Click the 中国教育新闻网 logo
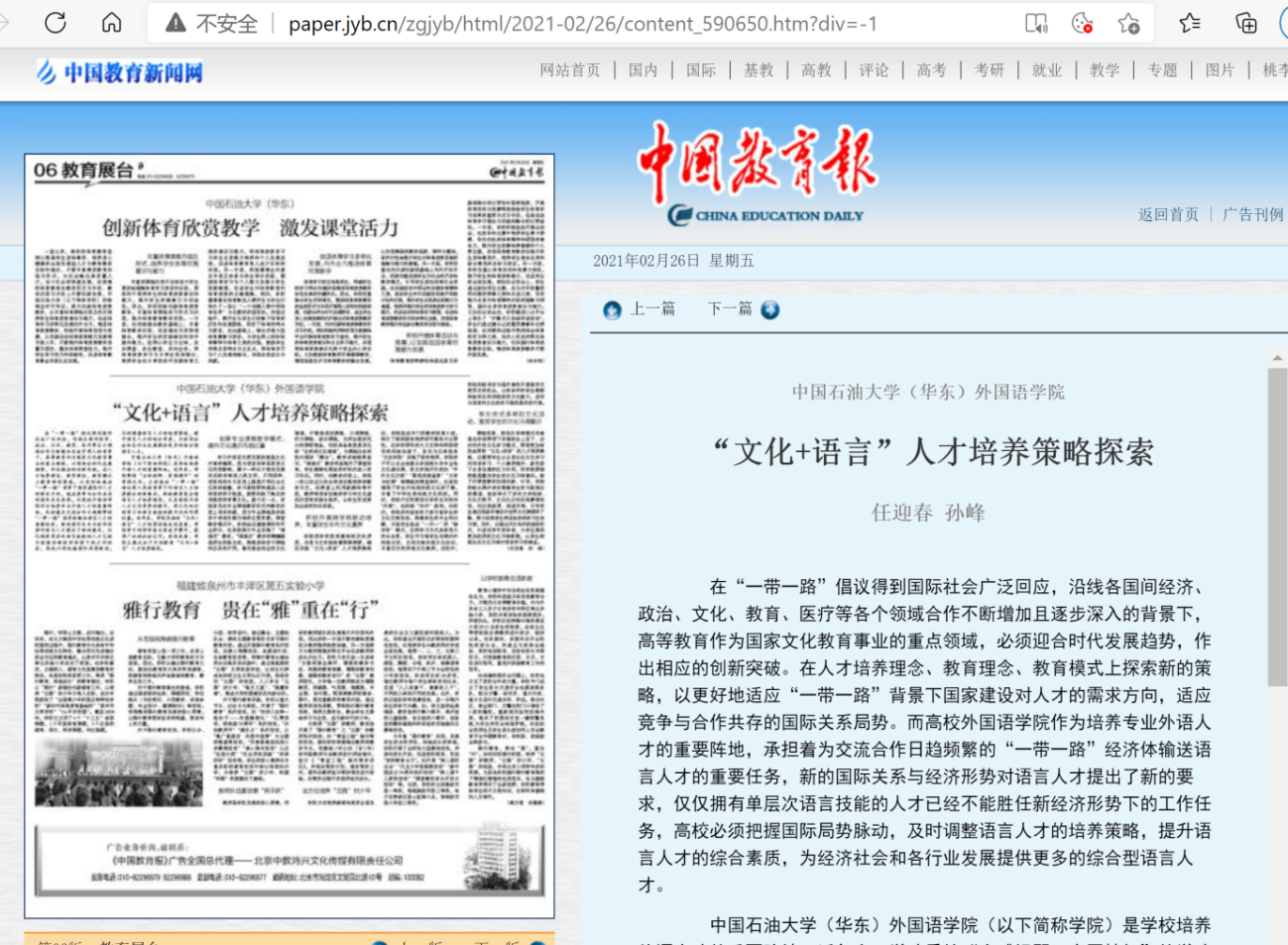 point(120,71)
